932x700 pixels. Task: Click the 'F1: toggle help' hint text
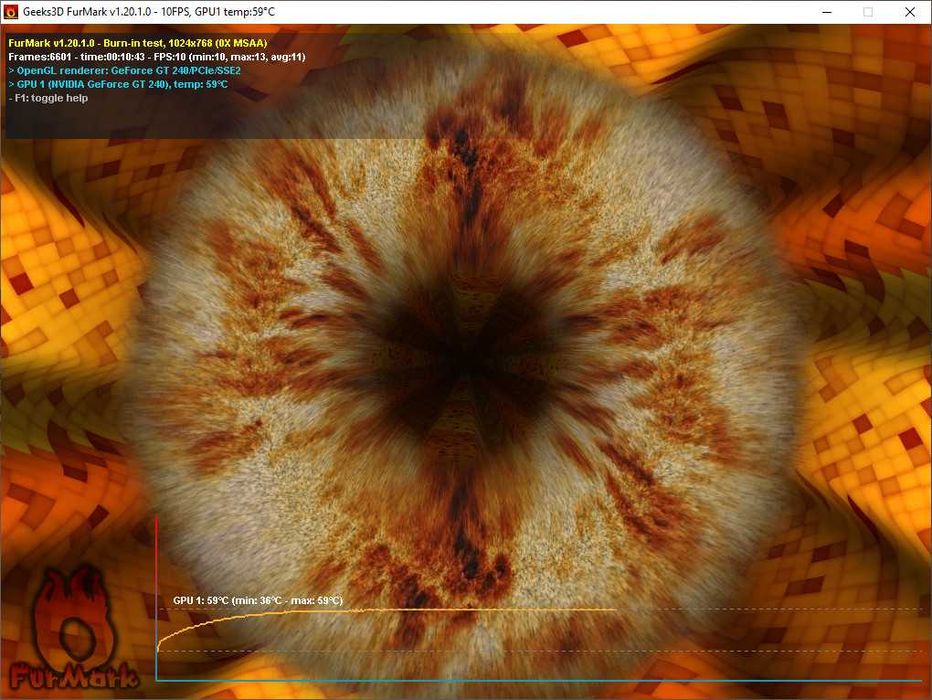[48, 98]
